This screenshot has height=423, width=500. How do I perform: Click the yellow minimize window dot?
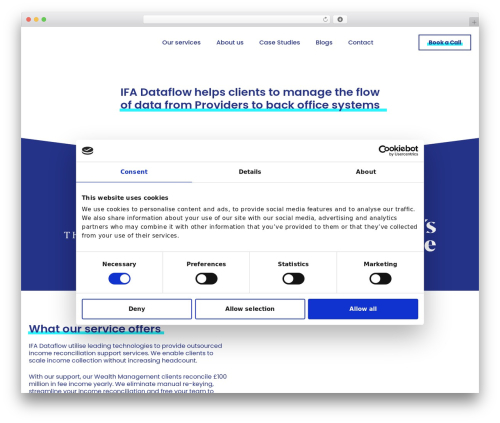point(36,19)
